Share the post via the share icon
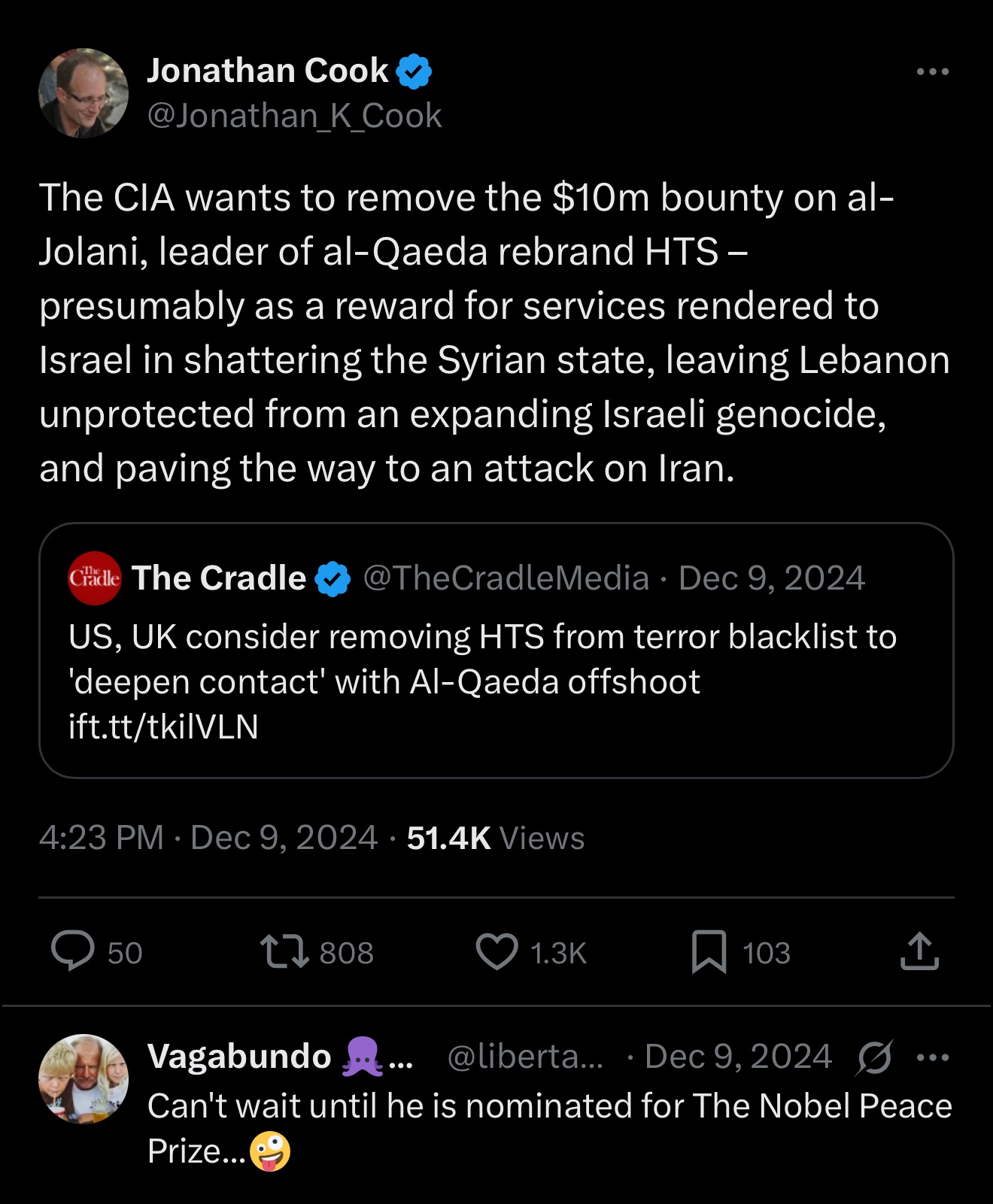 919,951
